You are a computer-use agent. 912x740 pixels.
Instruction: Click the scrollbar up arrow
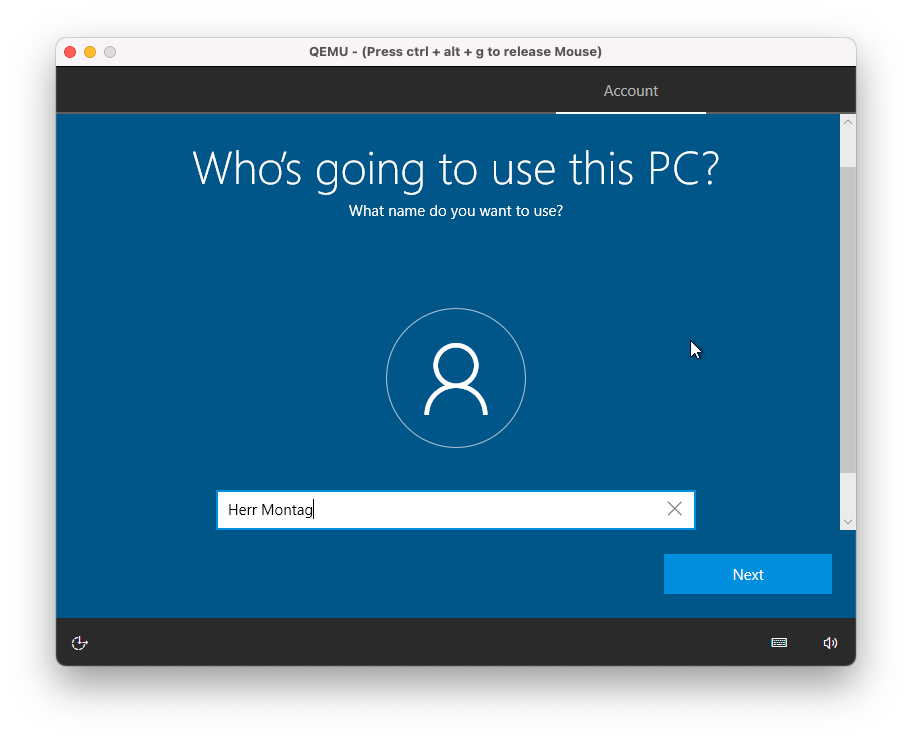click(848, 122)
